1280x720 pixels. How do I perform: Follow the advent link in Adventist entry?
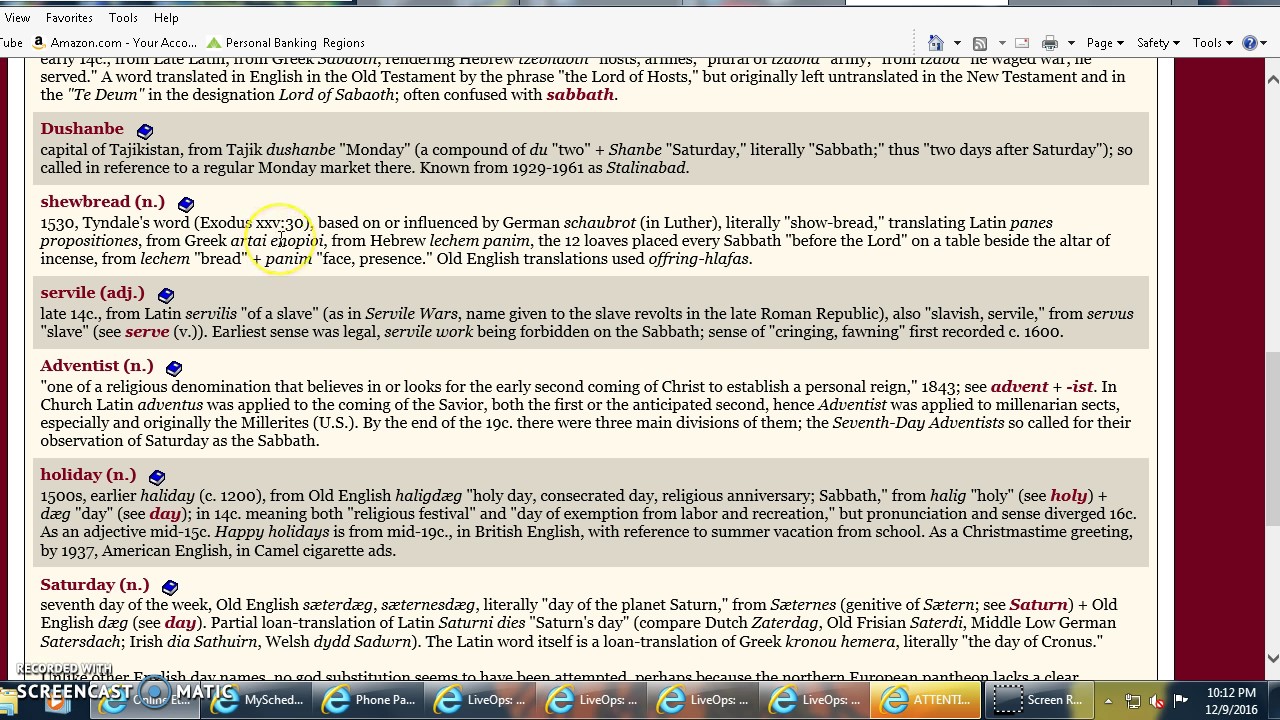(1019, 387)
